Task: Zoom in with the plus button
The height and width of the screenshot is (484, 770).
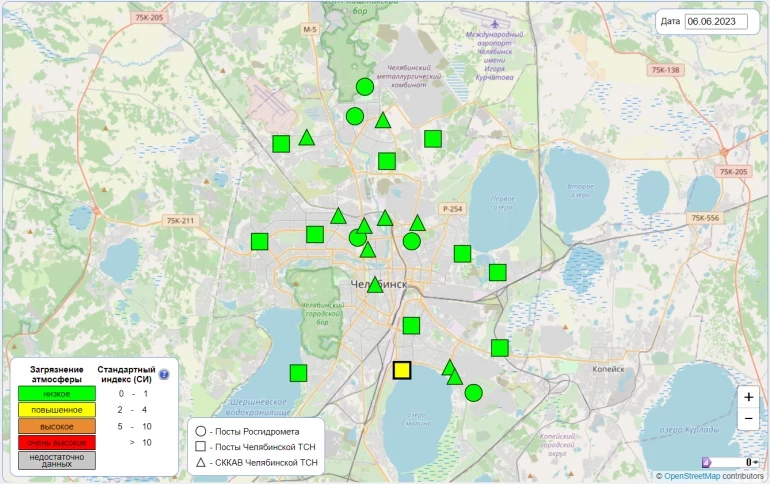Action: coord(749,397)
